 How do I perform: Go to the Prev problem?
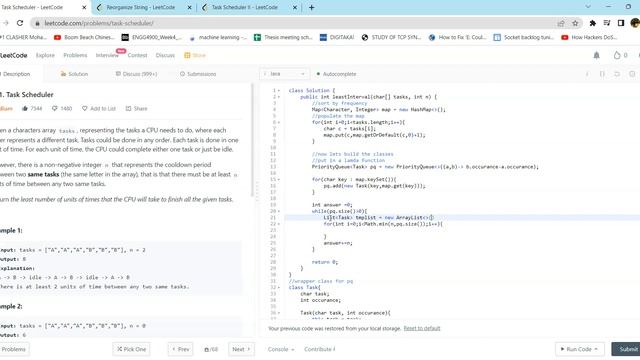(180, 349)
